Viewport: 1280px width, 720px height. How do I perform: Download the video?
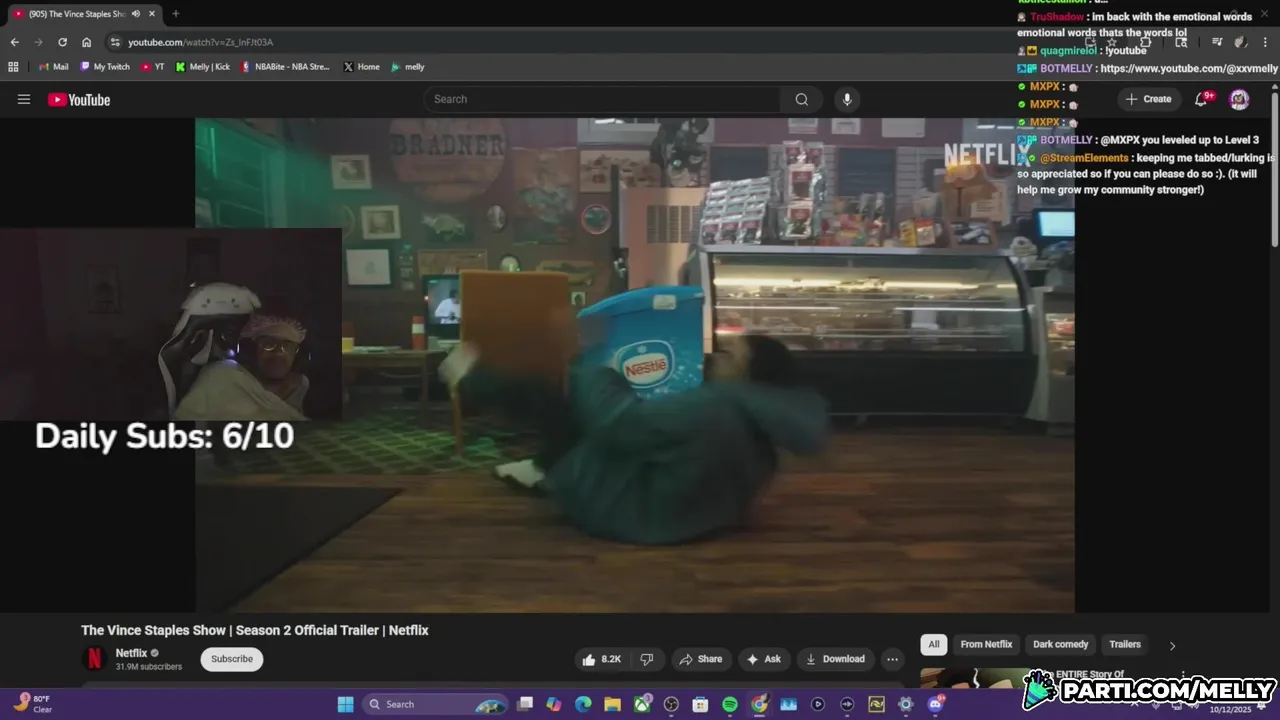(x=836, y=659)
